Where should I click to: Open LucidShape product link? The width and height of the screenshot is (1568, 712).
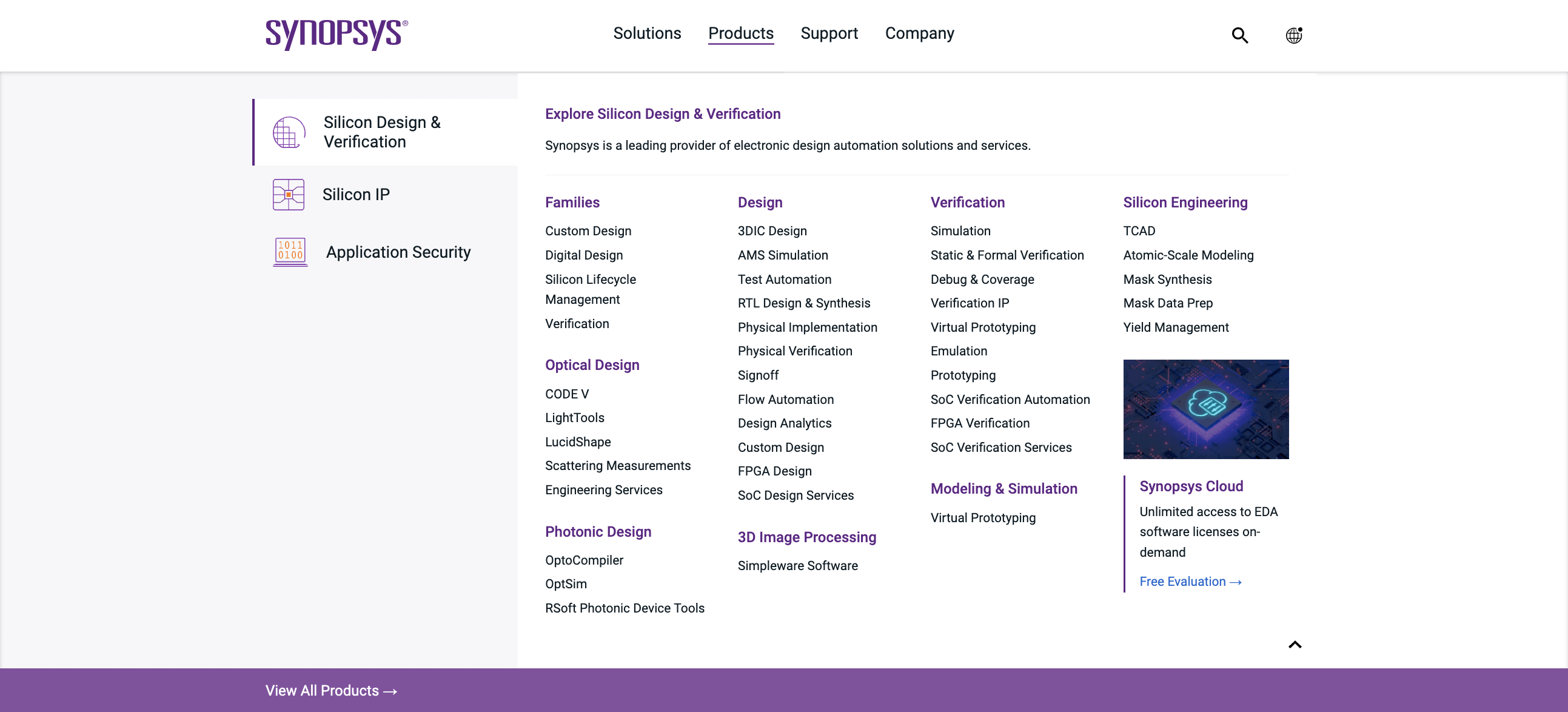pyautogui.click(x=578, y=442)
